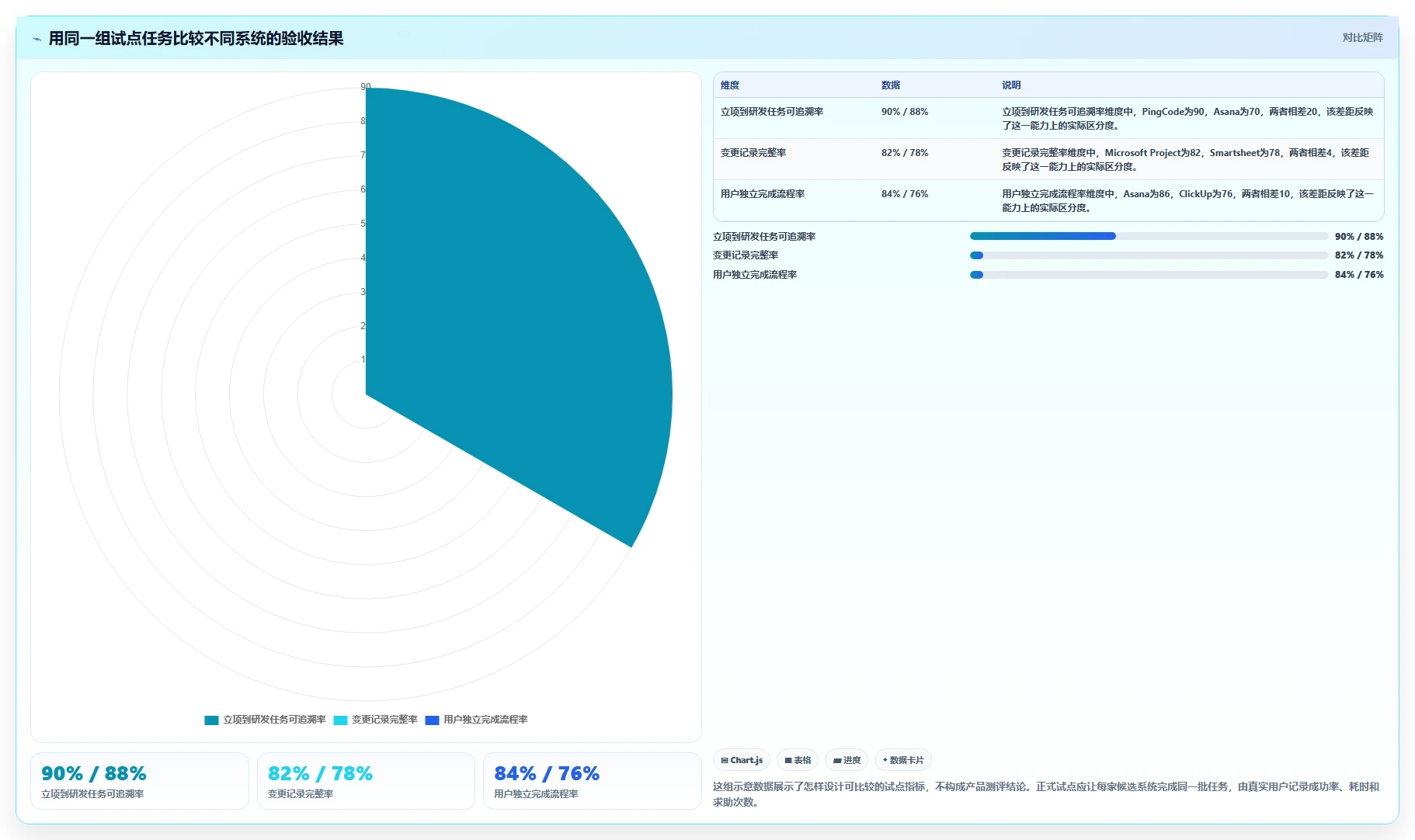
Task: Toggle the 用户独立完成流程率 legend swatch
Action: coord(432,720)
